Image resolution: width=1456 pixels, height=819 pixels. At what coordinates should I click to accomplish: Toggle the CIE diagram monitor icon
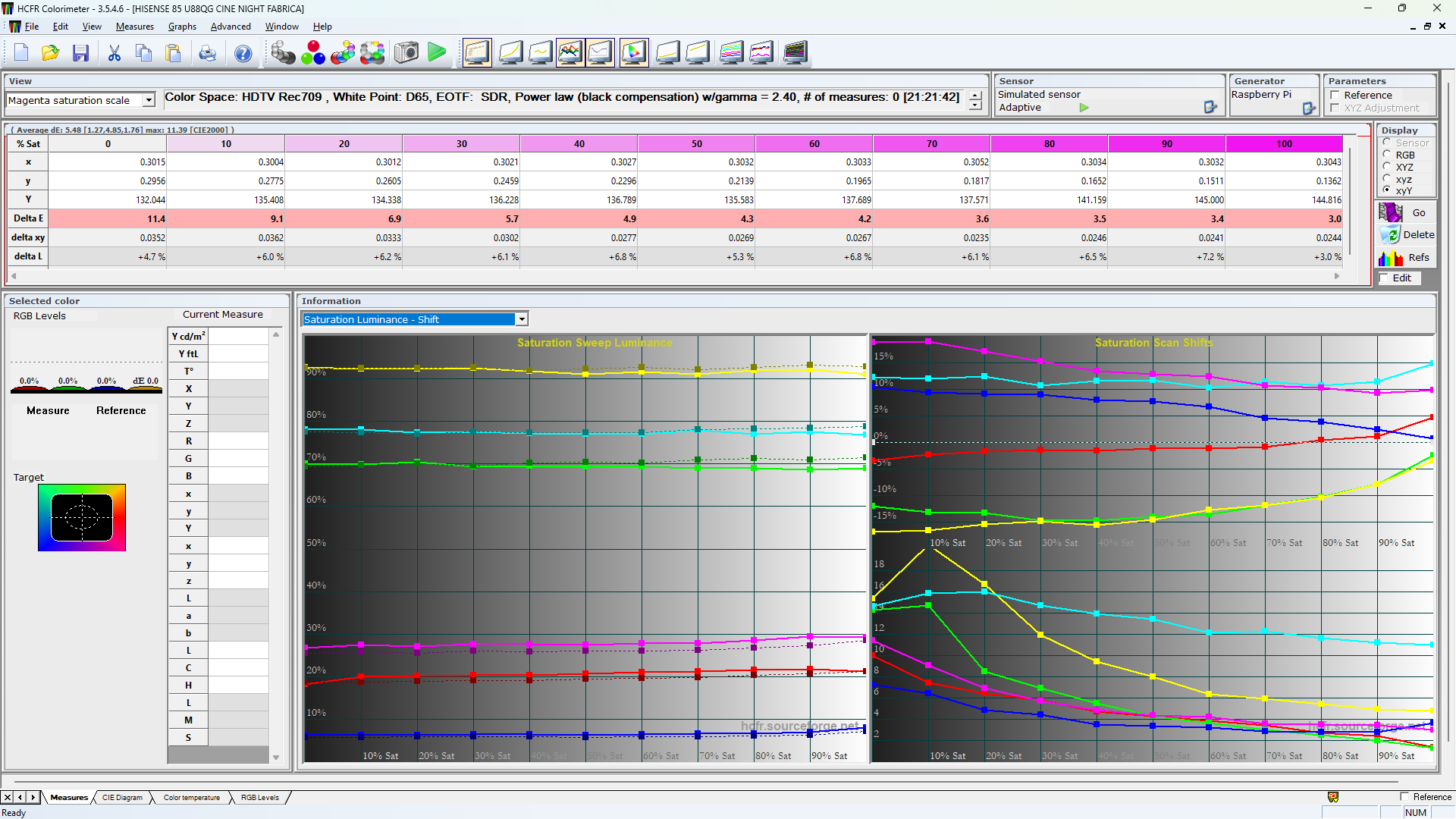(633, 52)
